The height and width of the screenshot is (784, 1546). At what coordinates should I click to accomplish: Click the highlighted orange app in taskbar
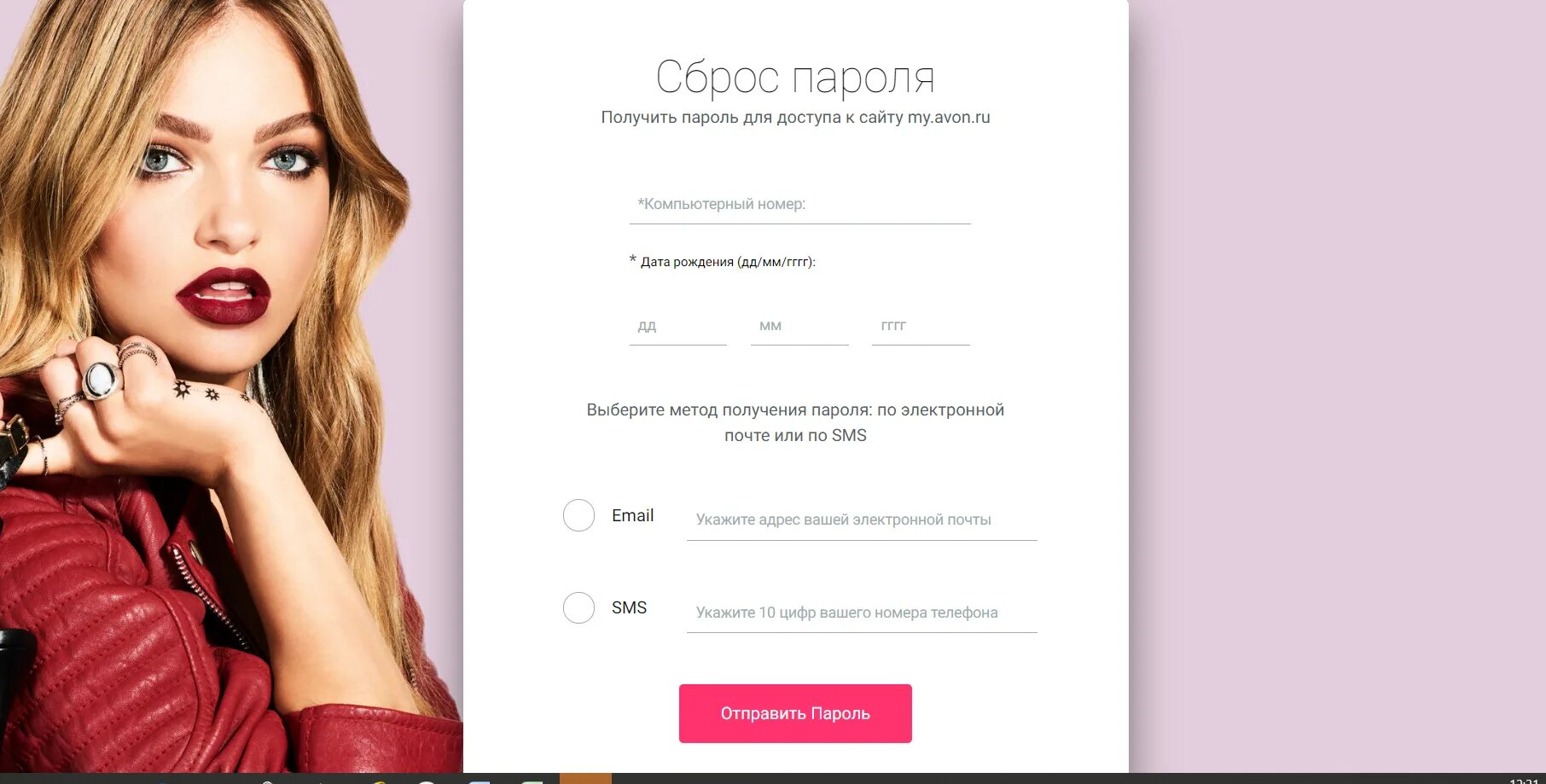(585, 778)
